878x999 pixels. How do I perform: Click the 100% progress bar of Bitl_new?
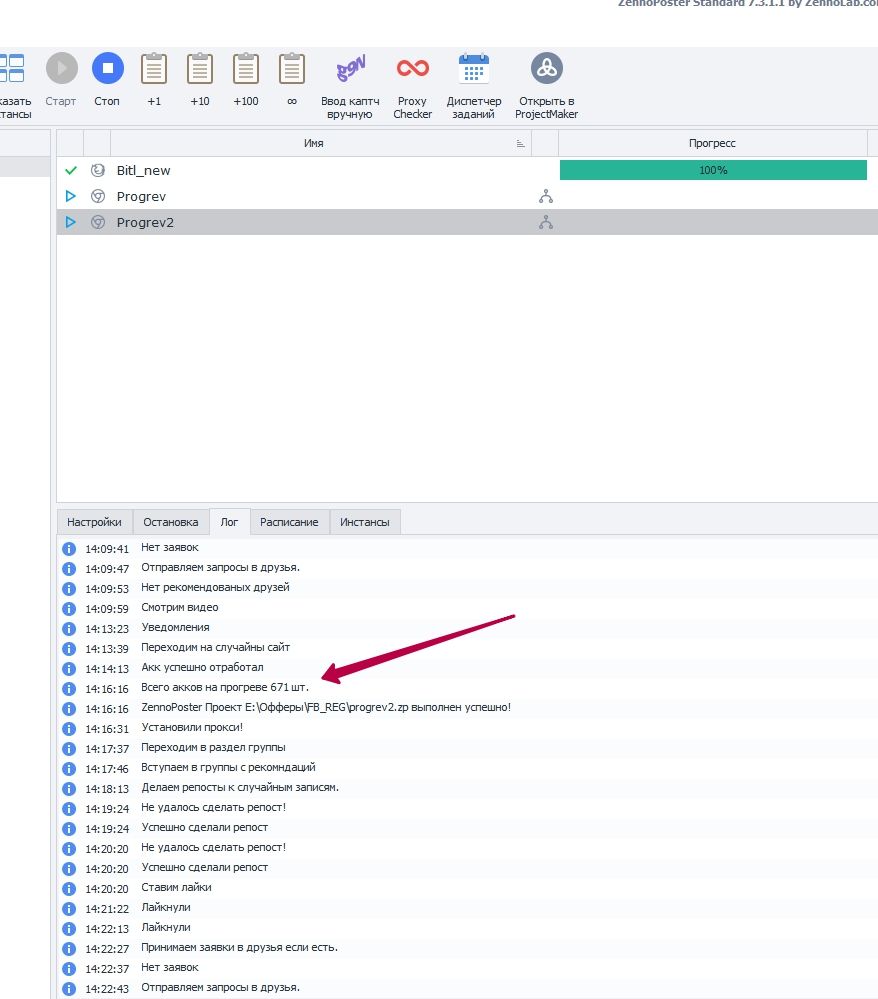click(713, 170)
